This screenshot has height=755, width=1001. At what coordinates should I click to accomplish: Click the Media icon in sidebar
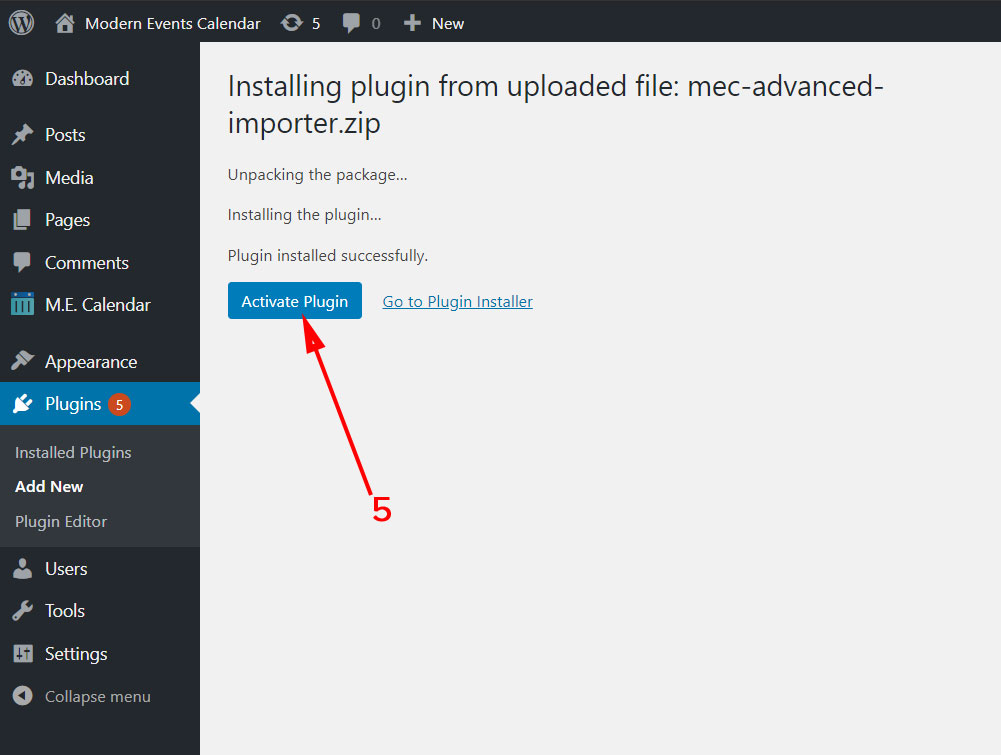[x=22, y=177]
